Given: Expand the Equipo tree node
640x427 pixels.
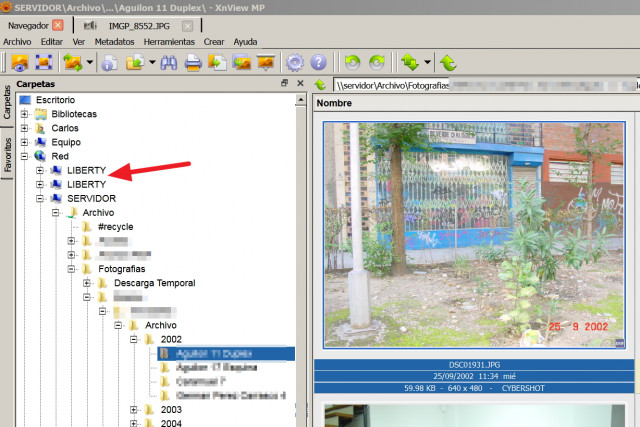Looking at the screenshot, I should pos(24,142).
